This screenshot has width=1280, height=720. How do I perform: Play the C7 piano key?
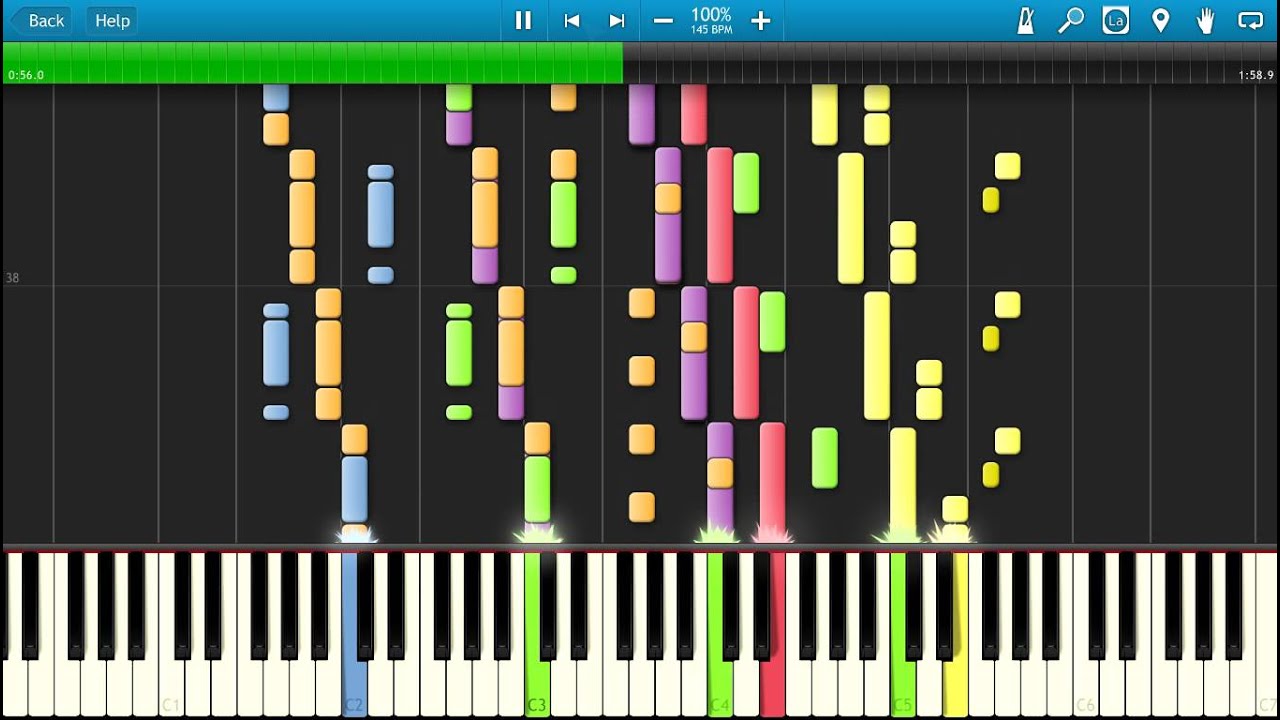[1268, 690]
